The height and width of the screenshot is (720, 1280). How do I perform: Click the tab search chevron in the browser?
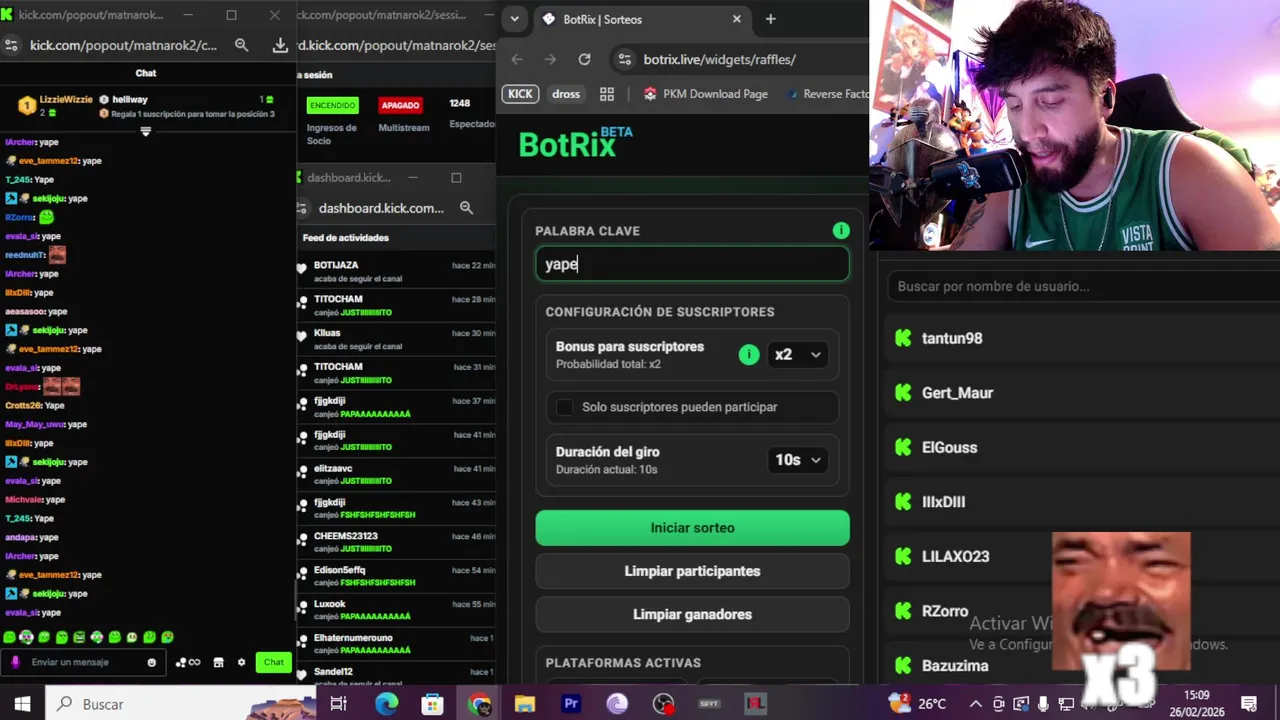point(514,19)
